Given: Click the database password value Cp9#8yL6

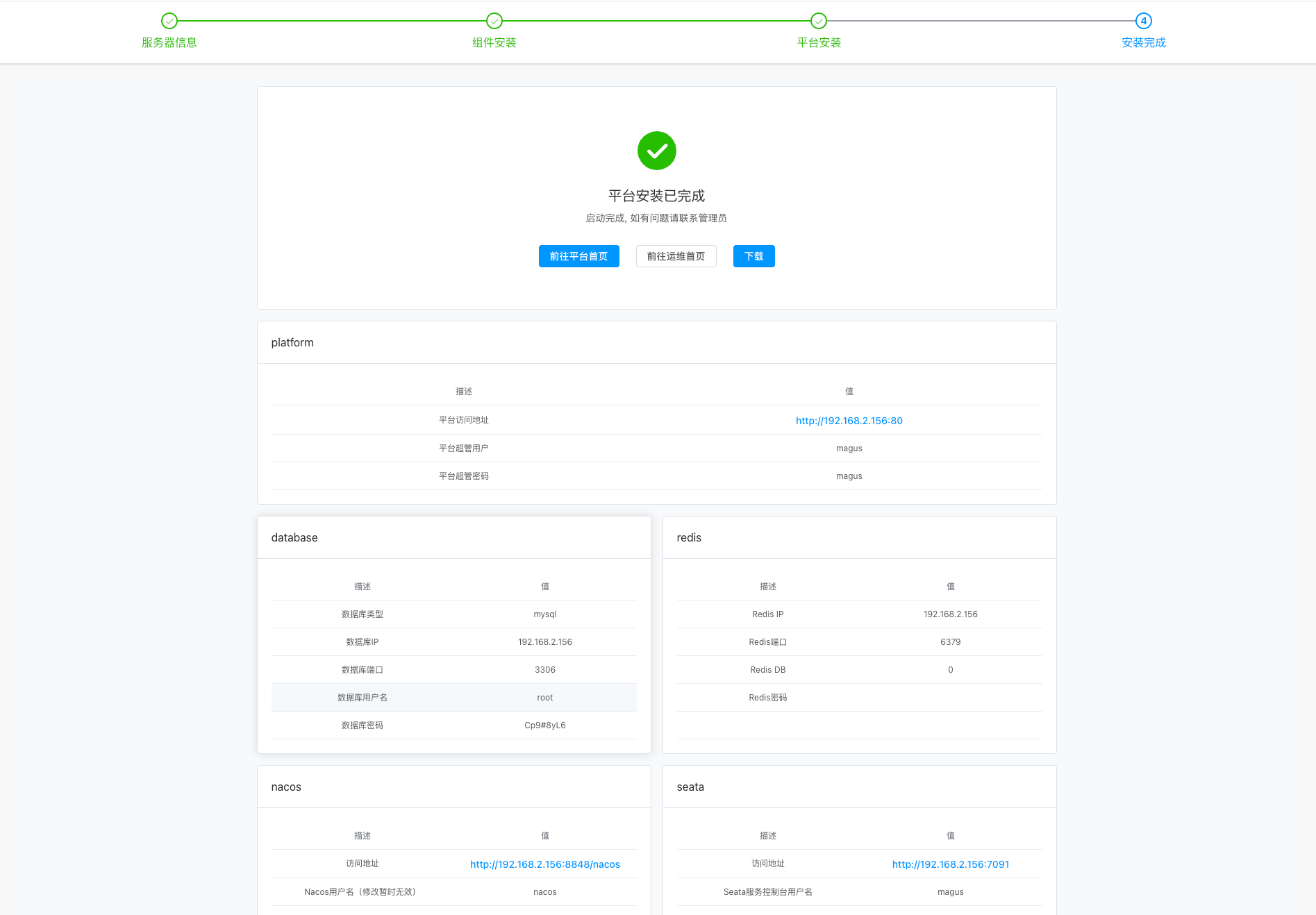Looking at the screenshot, I should coord(544,725).
